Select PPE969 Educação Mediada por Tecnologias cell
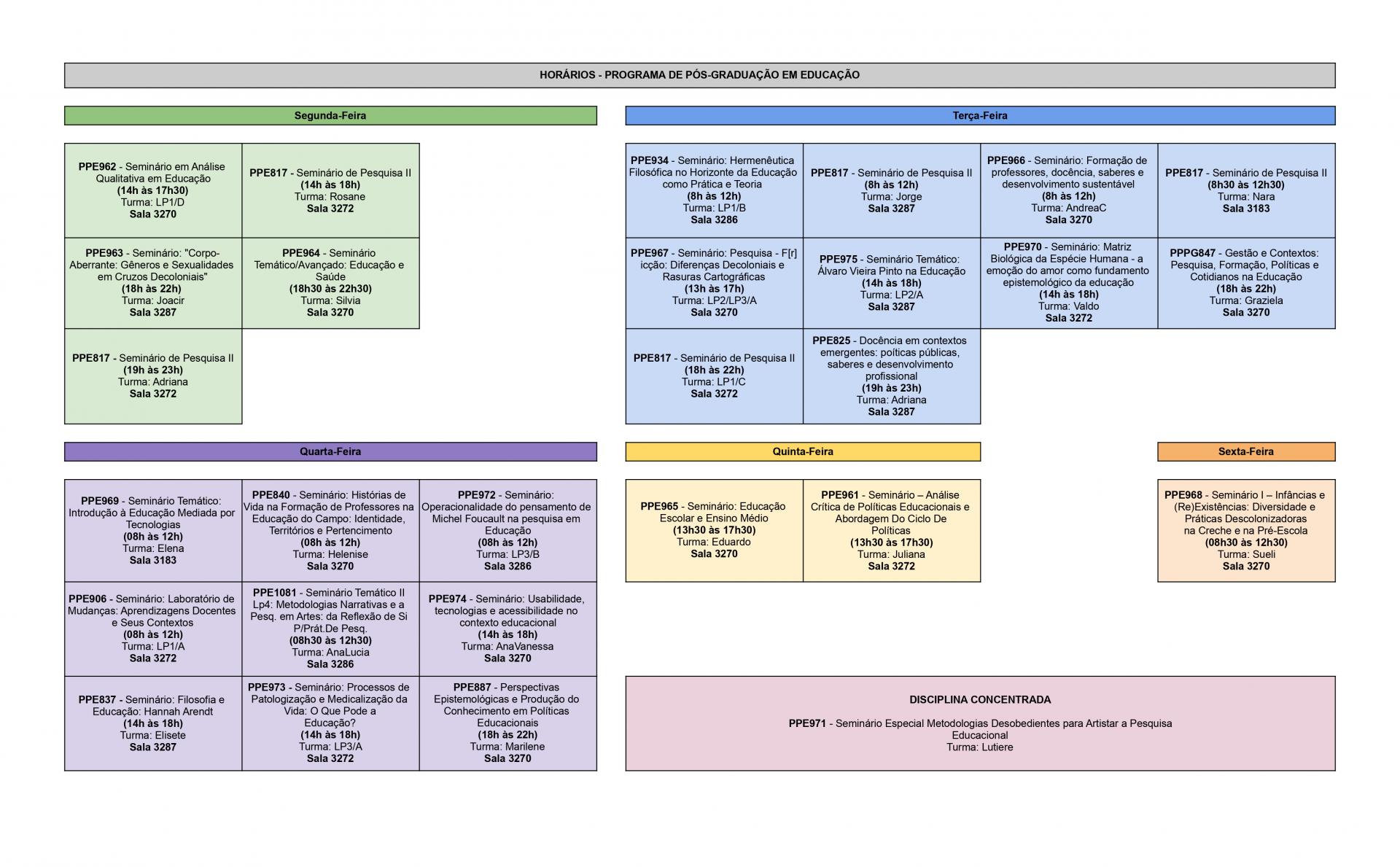This screenshot has height=867, width=1400. point(153,530)
